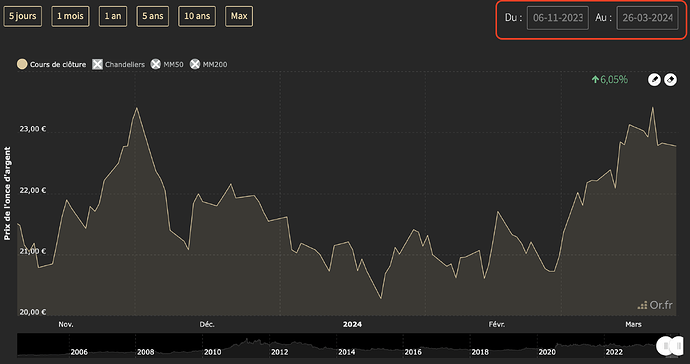Viewport: 690px width, 364px height.
Task: Click the navigator left range handle
Action: point(663,346)
